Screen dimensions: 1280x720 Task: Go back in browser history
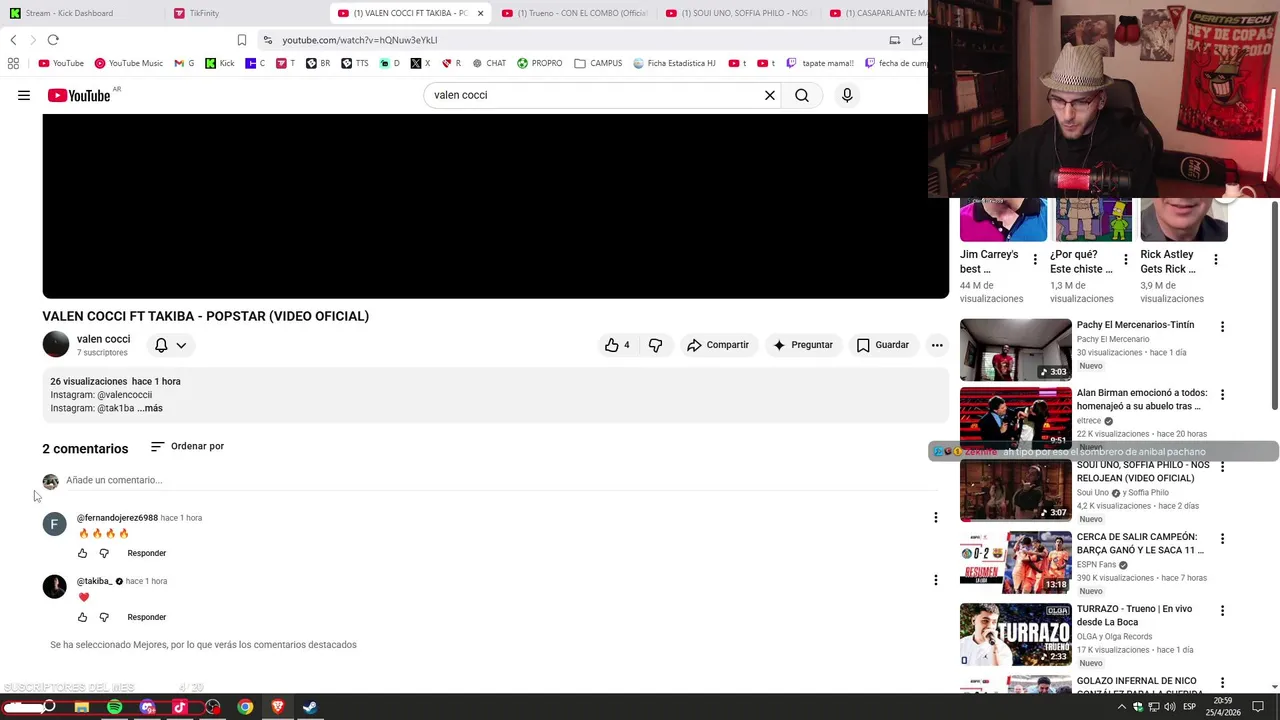13,40
